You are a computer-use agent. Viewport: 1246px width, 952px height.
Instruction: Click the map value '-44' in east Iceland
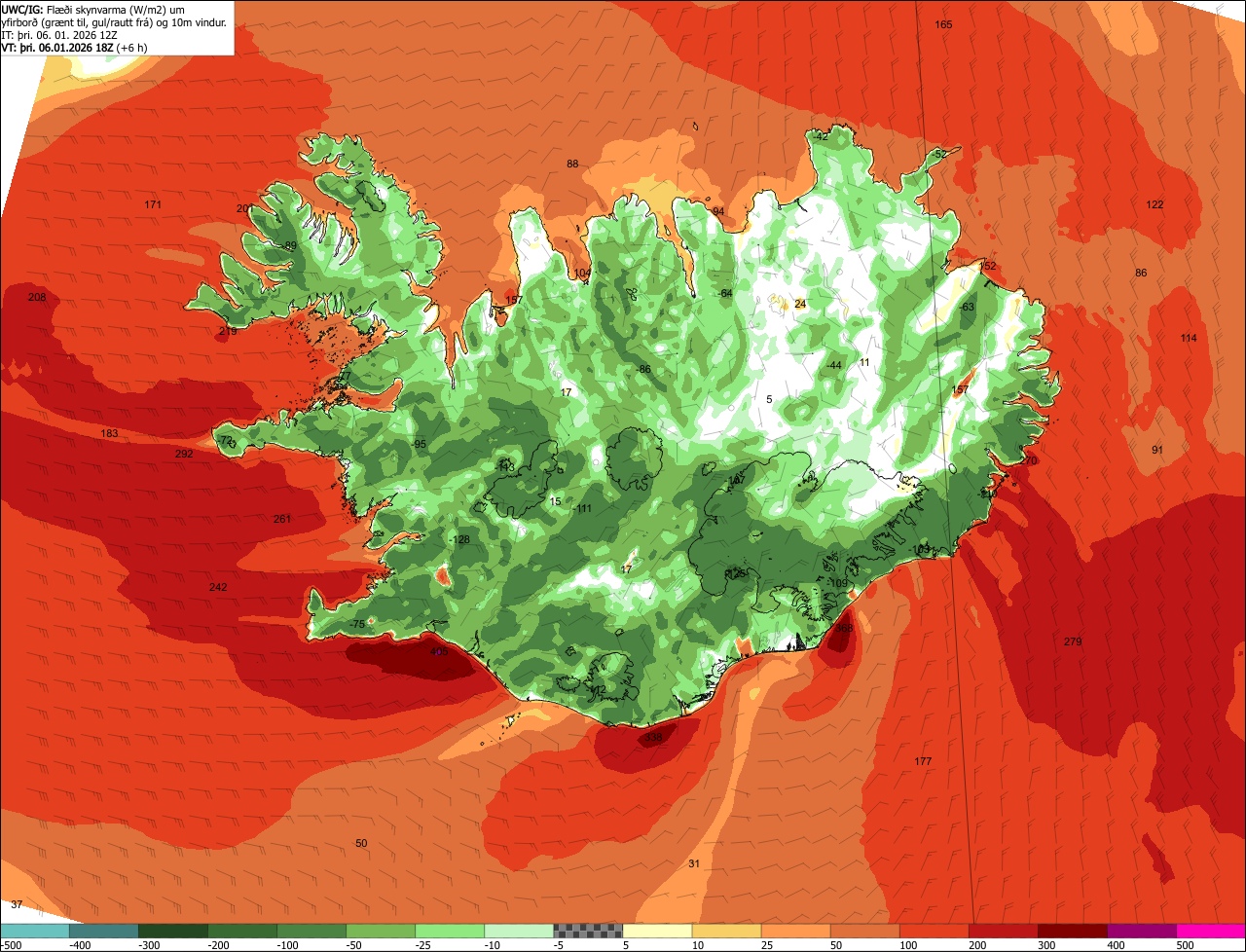coord(833,365)
